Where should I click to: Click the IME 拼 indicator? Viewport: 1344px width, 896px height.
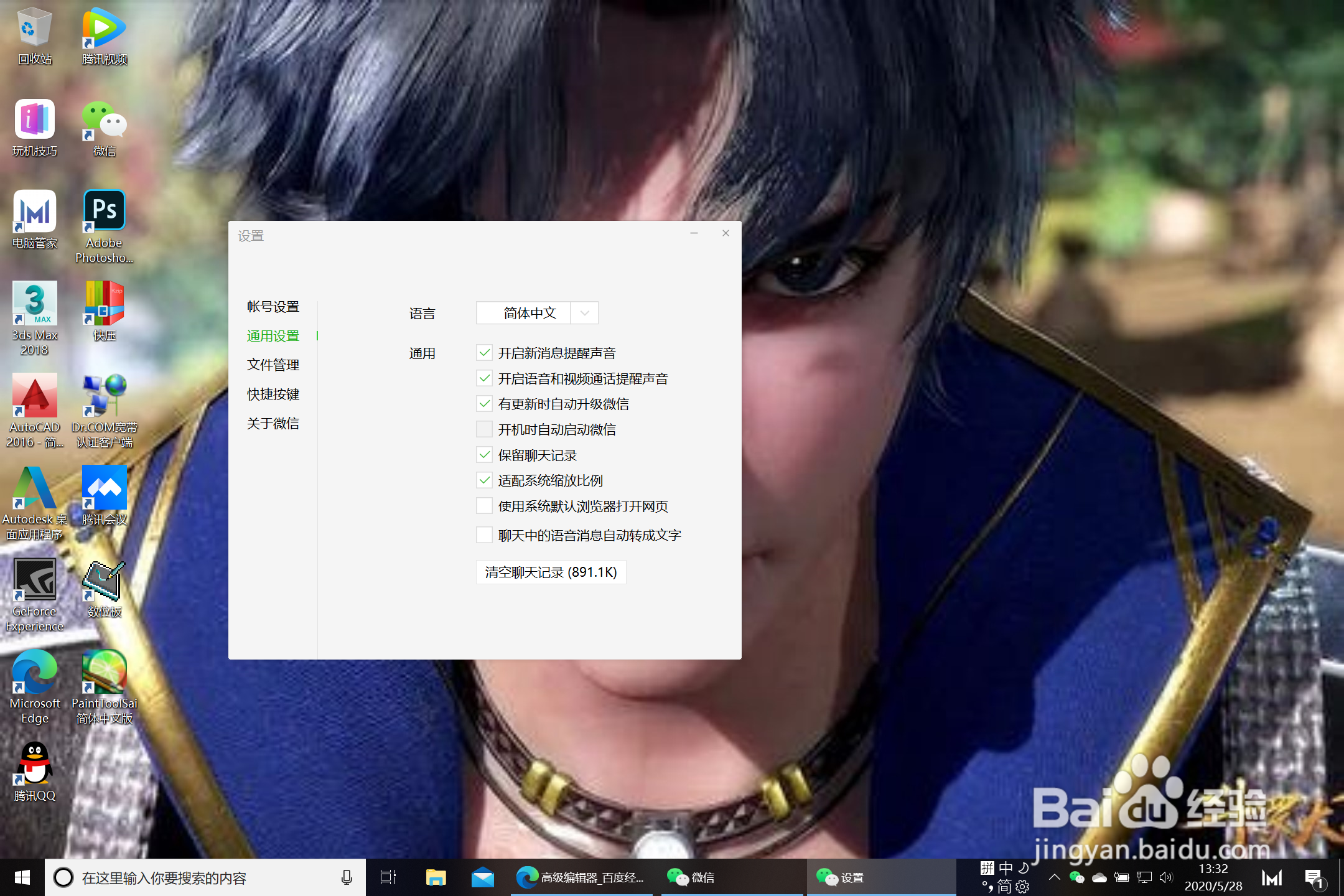pyautogui.click(x=987, y=868)
